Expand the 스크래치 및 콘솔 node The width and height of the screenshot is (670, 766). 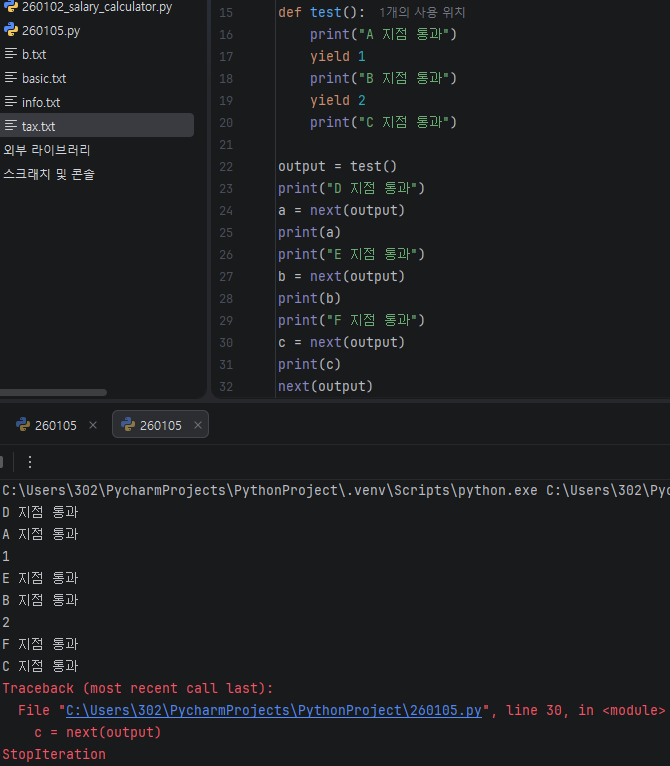click(49, 174)
